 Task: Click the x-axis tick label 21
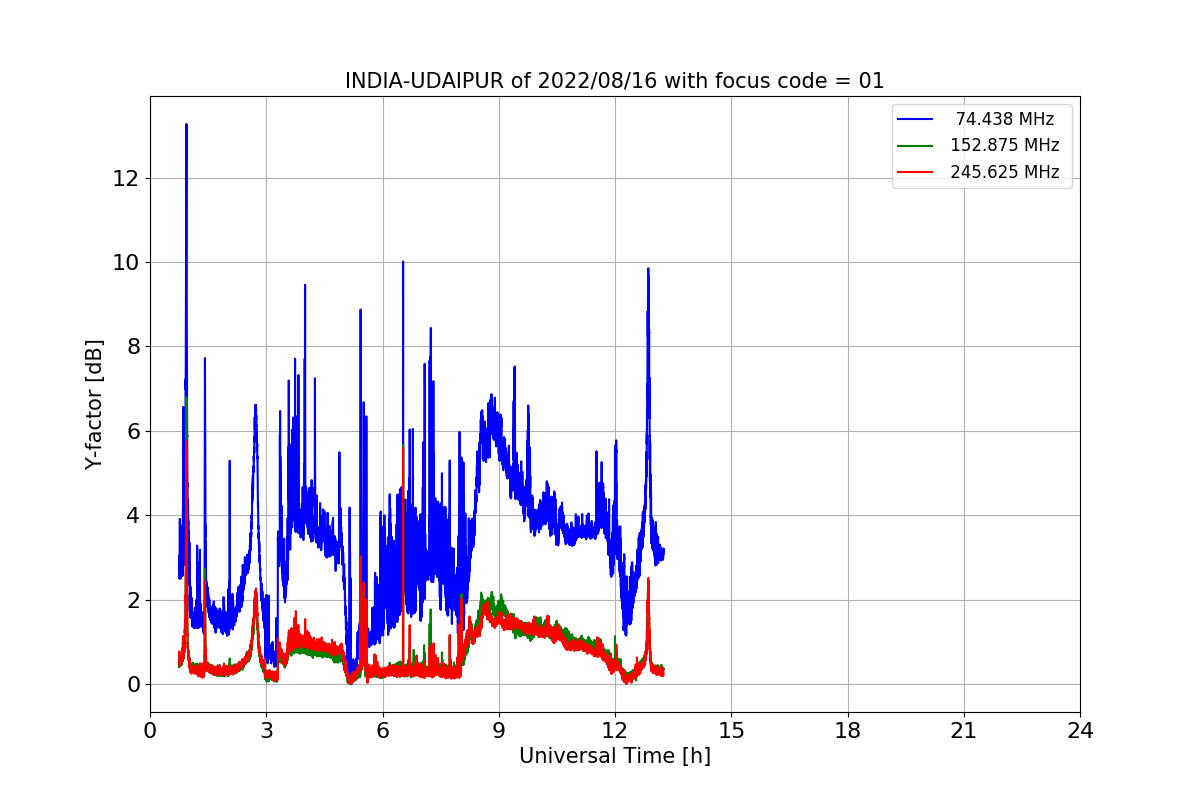964,731
